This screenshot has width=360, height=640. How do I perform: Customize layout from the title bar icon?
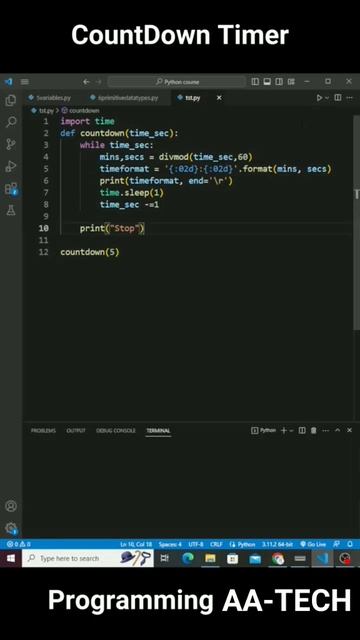(291, 82)
